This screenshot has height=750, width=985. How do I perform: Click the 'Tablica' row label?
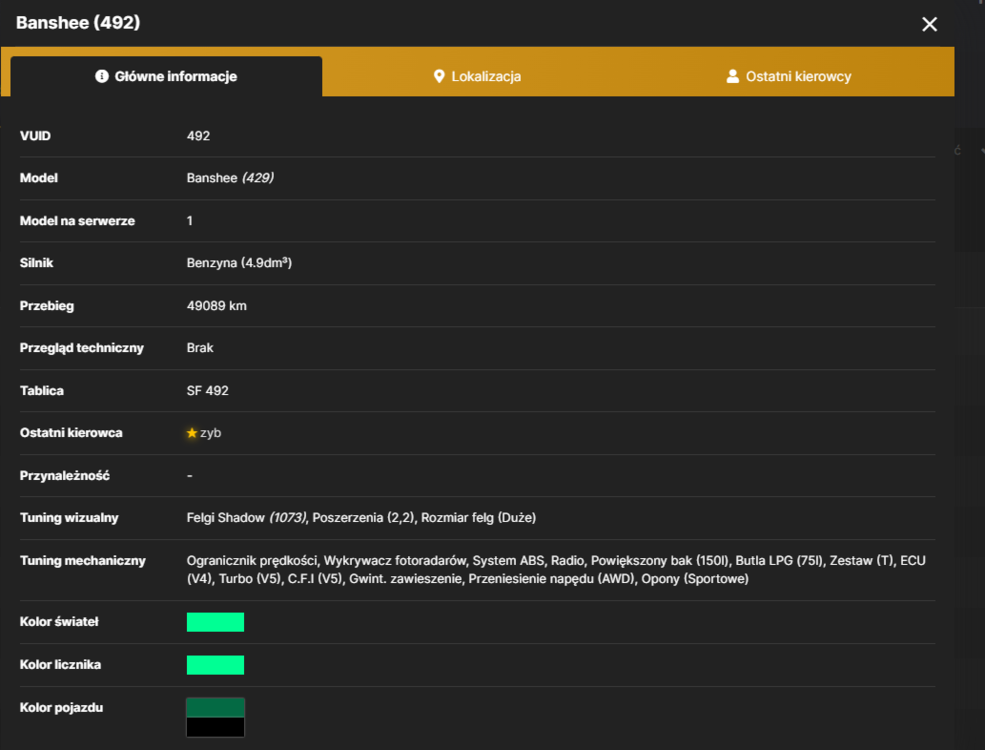tap(41, 390)
